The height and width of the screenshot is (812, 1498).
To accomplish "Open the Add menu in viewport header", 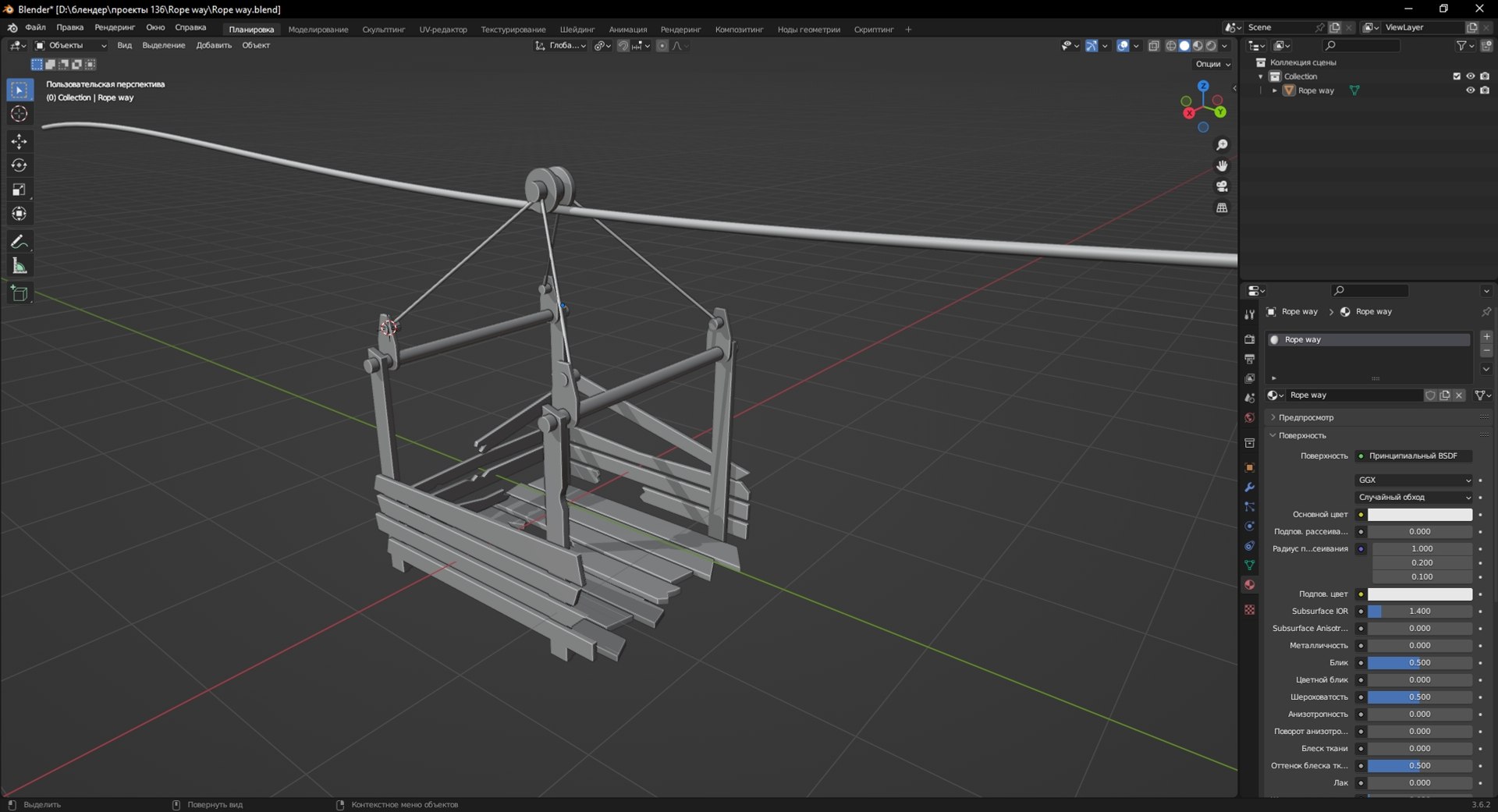I will click(x=214, y=45).
